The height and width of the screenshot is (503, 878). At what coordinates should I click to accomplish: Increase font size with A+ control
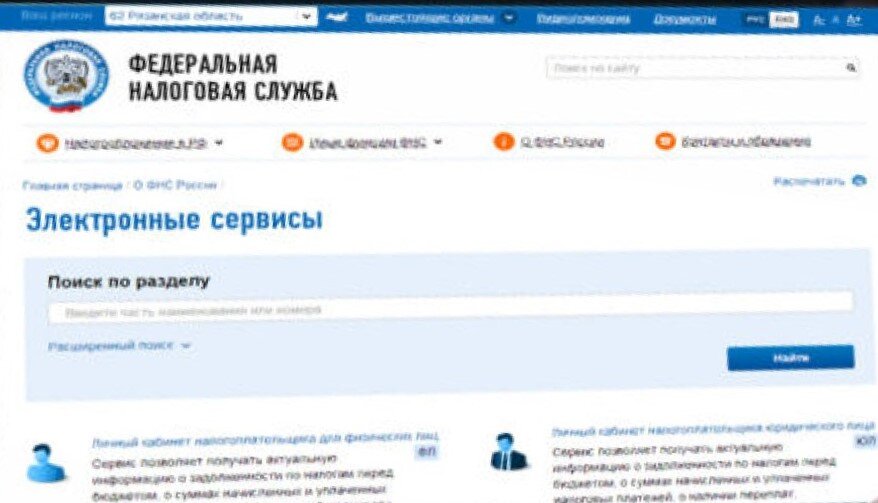pos(854,20)
